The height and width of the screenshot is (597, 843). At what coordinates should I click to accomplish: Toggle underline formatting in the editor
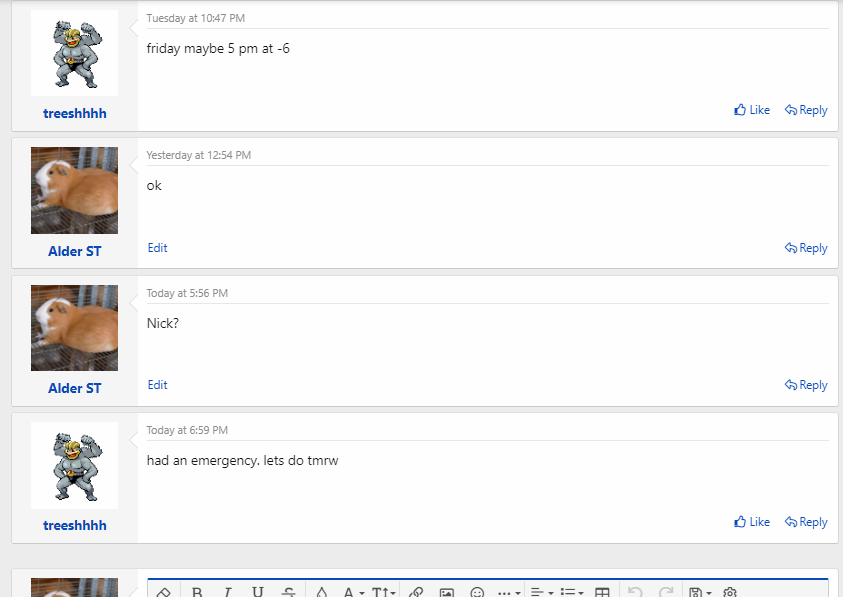257,591
